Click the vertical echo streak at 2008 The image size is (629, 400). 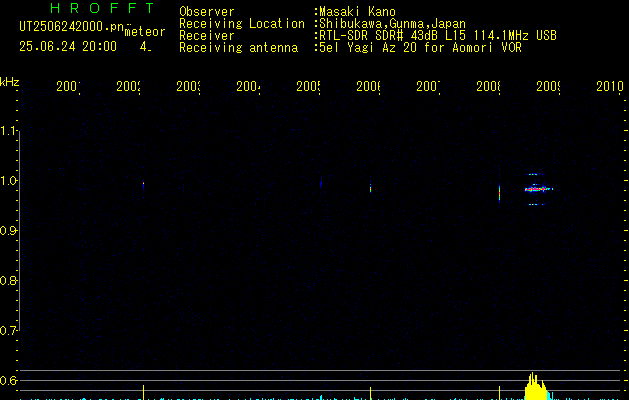pyautogui.click(x=499, y=193)
